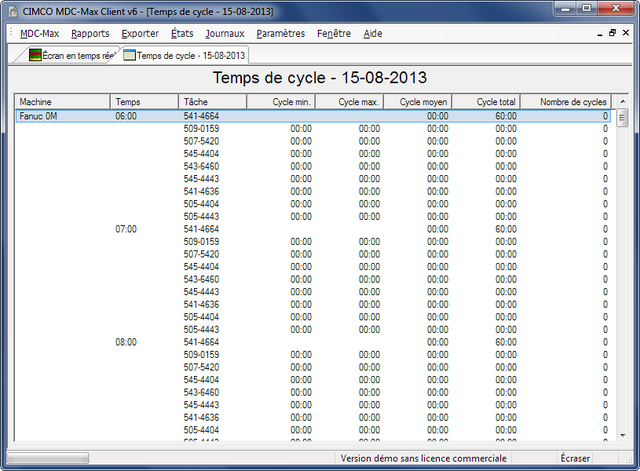The image size is (640, 471).
Task: Click 60:00 cycle total in Fanuc 0M row
Action: 506,116
